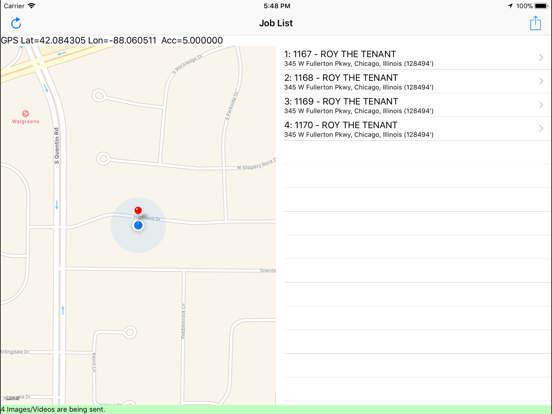Tap the S Quentin Rd label on the map
552x414 pixels.
(57, 145)
